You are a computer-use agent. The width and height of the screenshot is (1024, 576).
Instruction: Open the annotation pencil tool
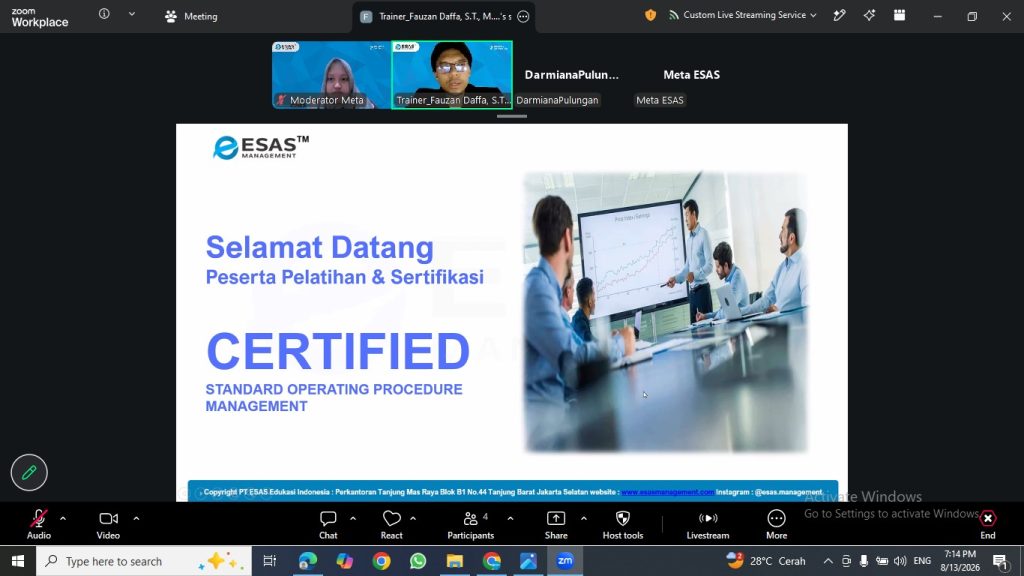pos(29,472)
